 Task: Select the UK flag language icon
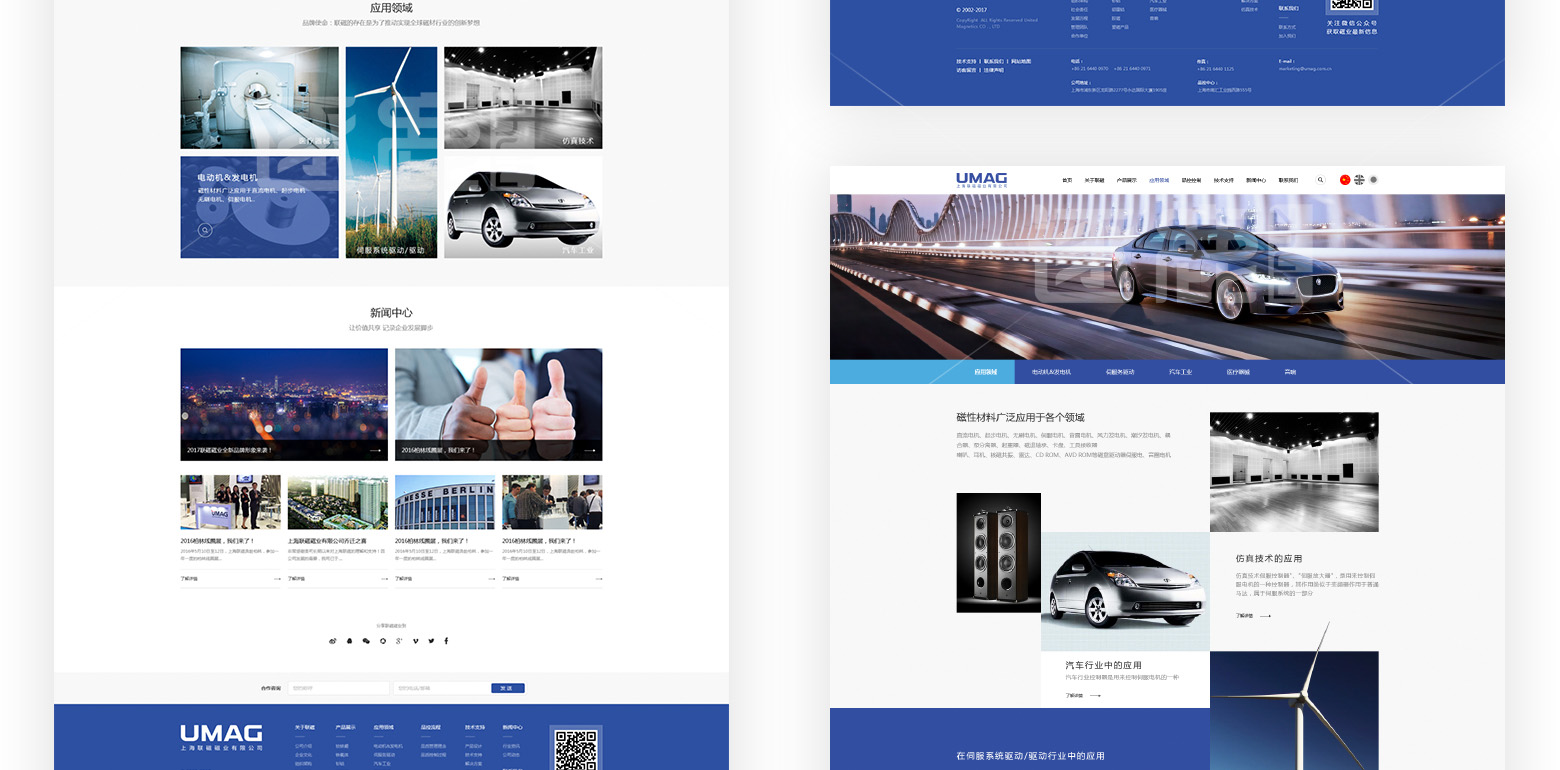click(x=1359, y=180)
